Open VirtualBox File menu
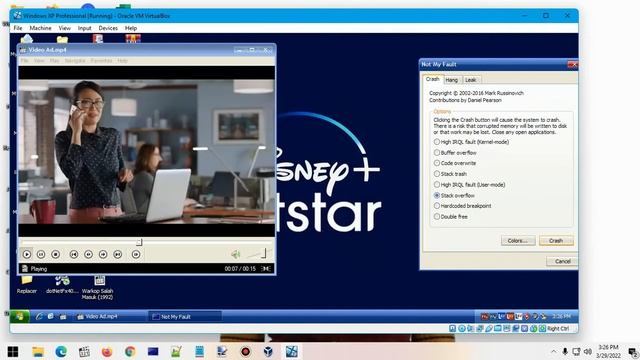Viewport: 640px width, 360px height. (18, 28)
